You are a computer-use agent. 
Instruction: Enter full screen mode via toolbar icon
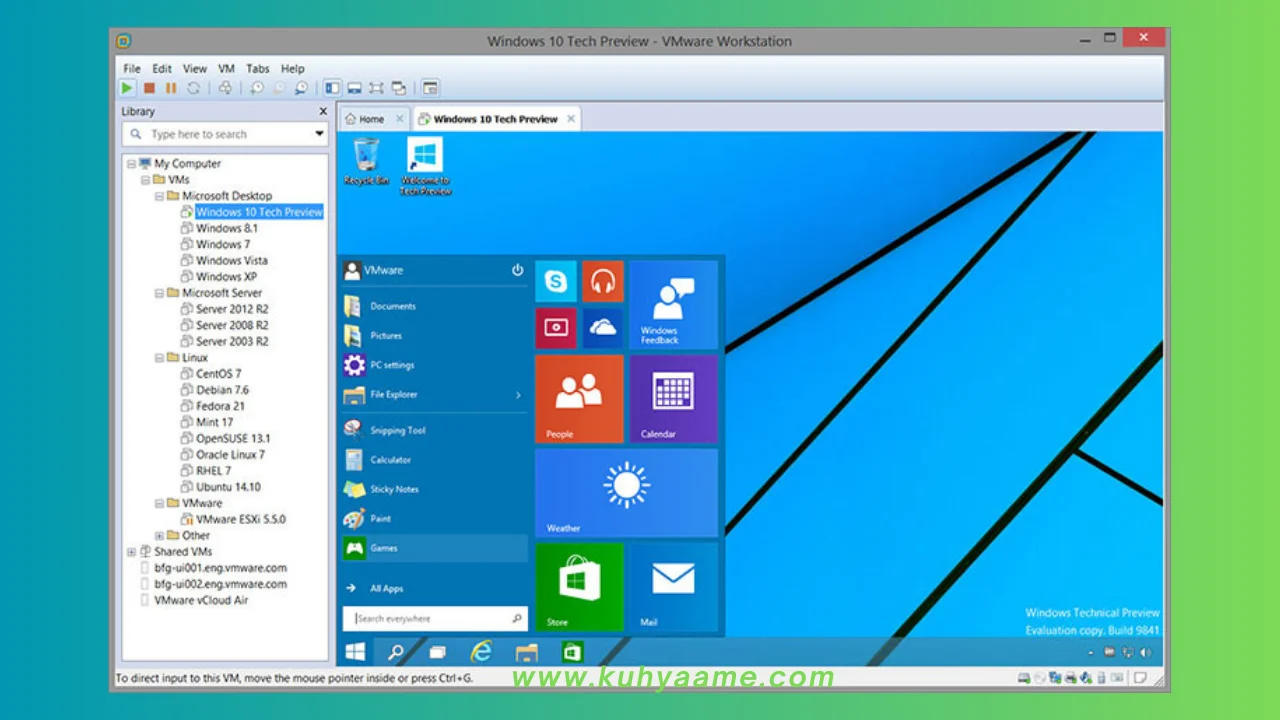(x=376, y=88)
